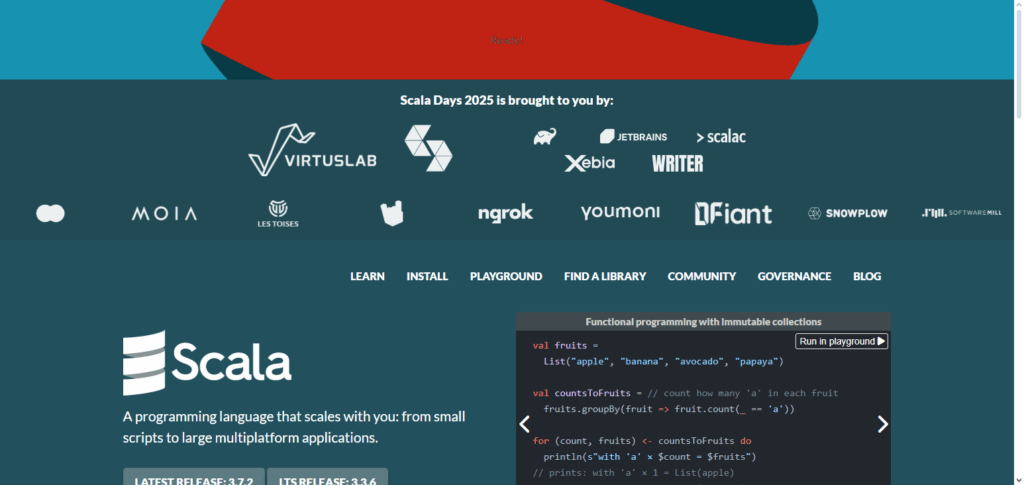Open the SoftwareMill sponsor logo
The height and width of the screenshot is (485, 1024).
(x=961, y=213)
